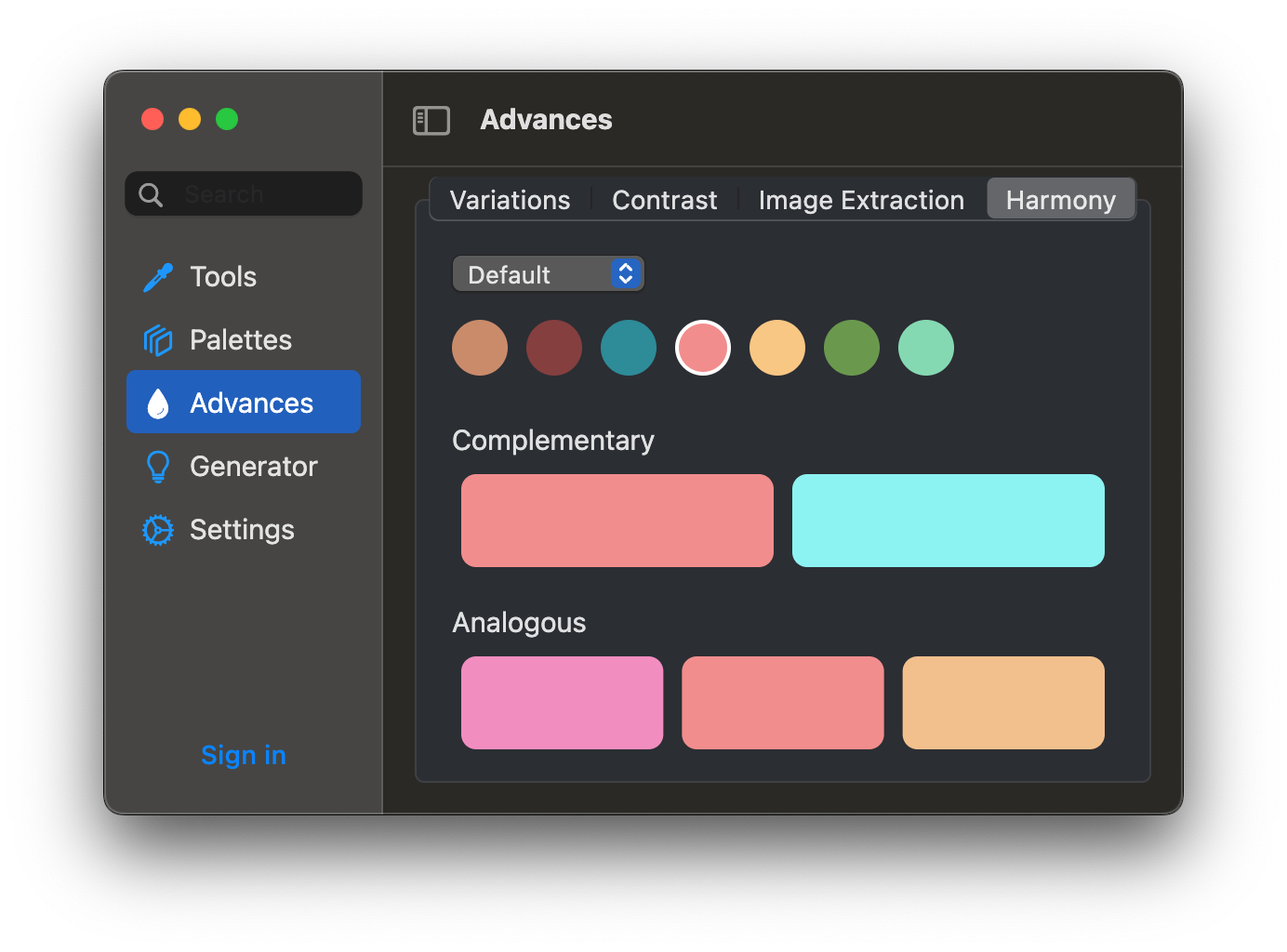This screenshot has width=1287, height=952.
Task: Switch to the Variations tab
Action: (510, 200)
